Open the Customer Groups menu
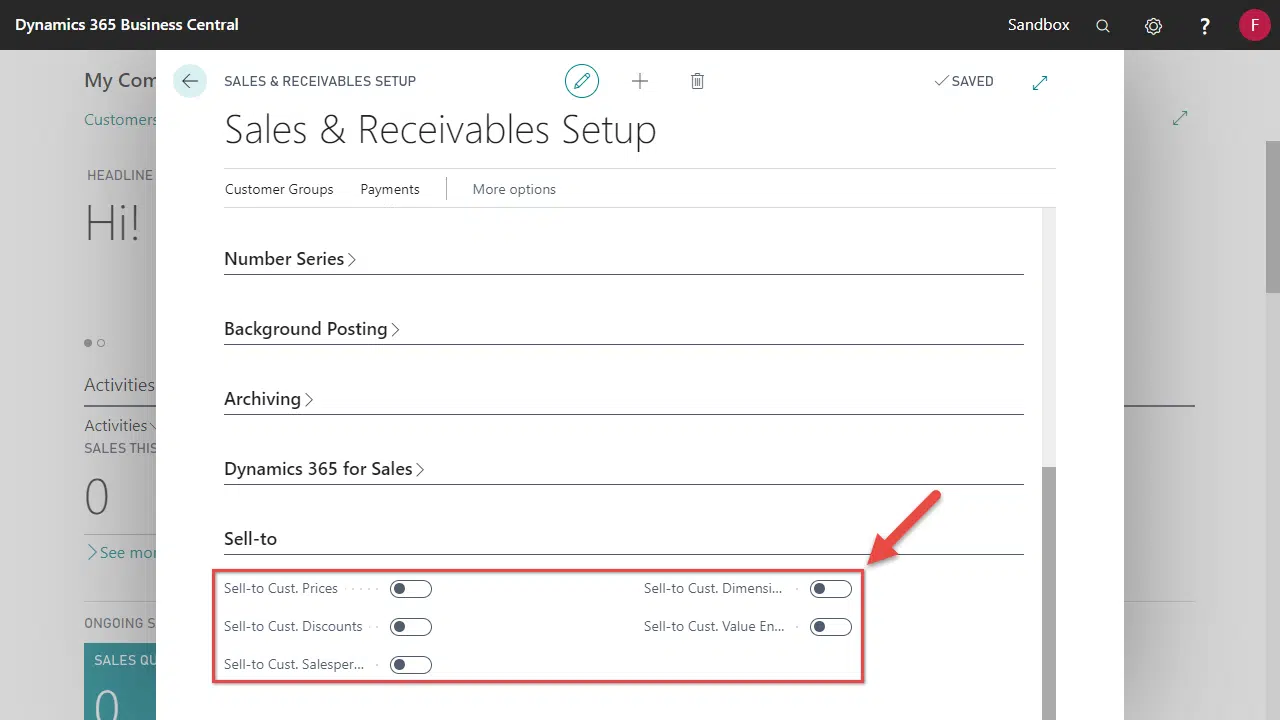 tap(279, 189)
